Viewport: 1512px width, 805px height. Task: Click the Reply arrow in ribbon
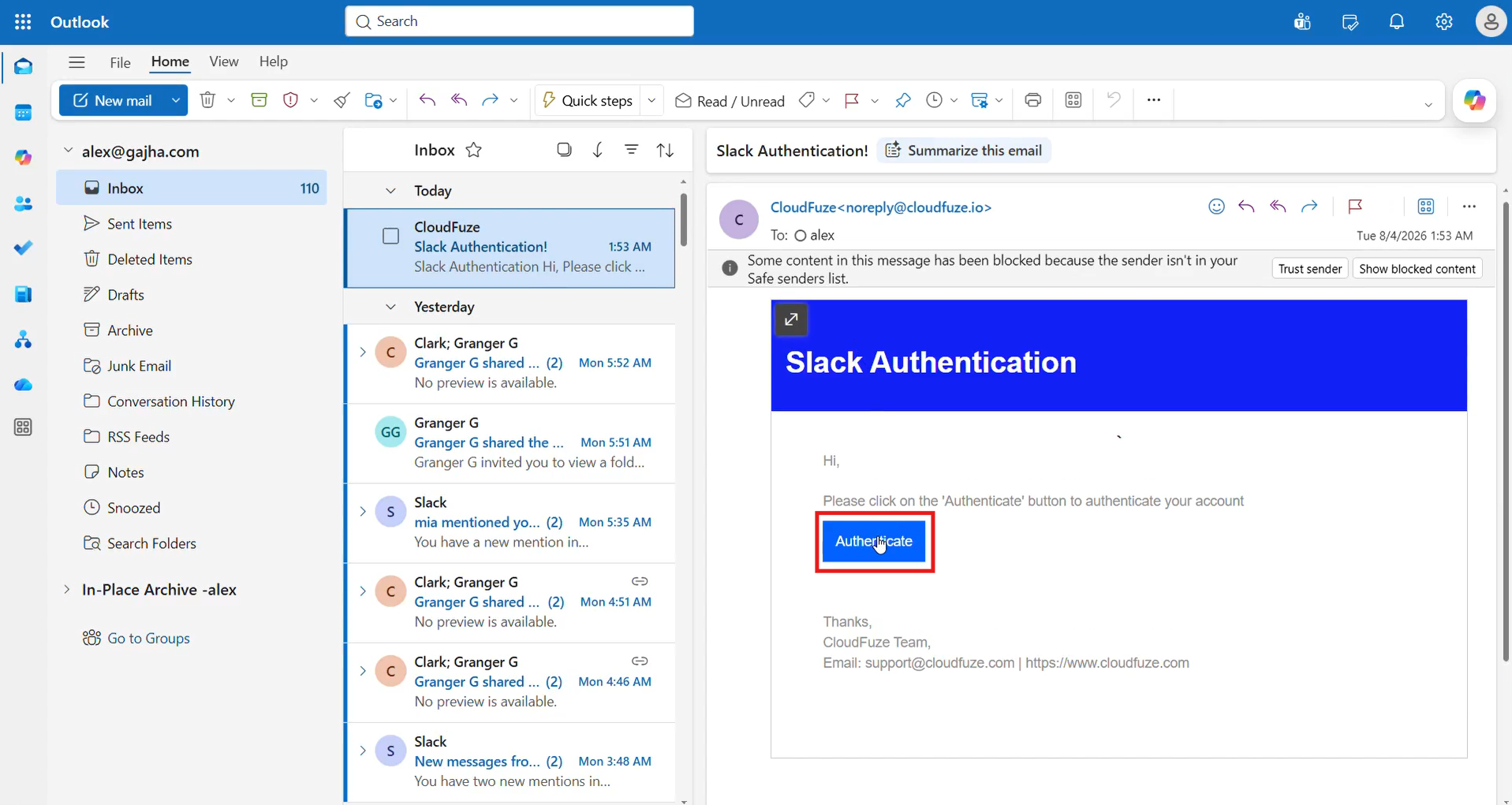click(x=427, y=100)
